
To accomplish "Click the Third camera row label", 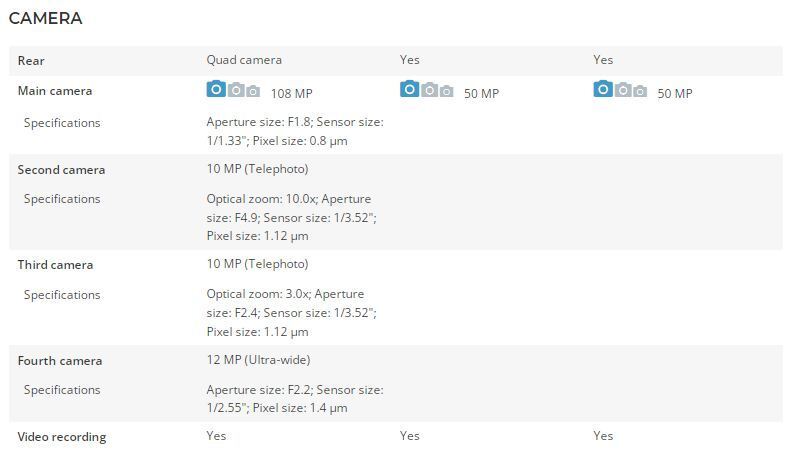I will 55,265.
